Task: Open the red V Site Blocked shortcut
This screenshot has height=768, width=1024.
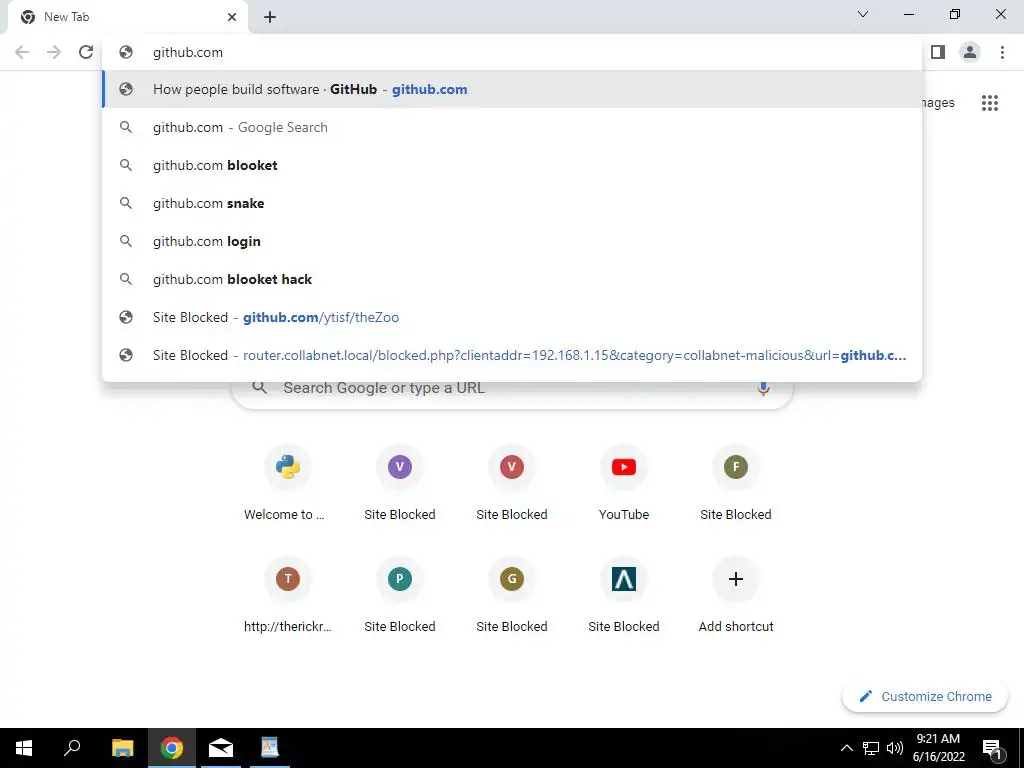Action: [511, 483]
